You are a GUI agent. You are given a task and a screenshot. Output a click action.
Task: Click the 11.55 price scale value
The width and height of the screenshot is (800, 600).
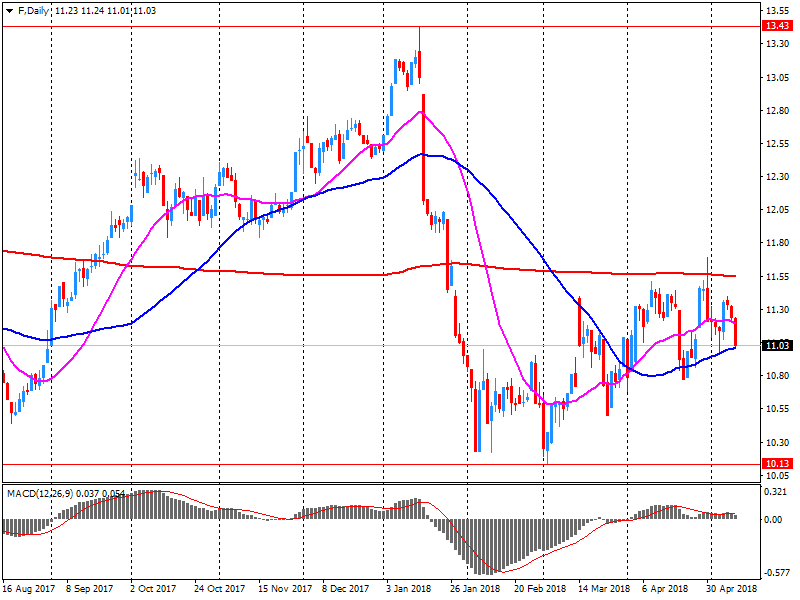pyautogui.click(x=778, y=277)
